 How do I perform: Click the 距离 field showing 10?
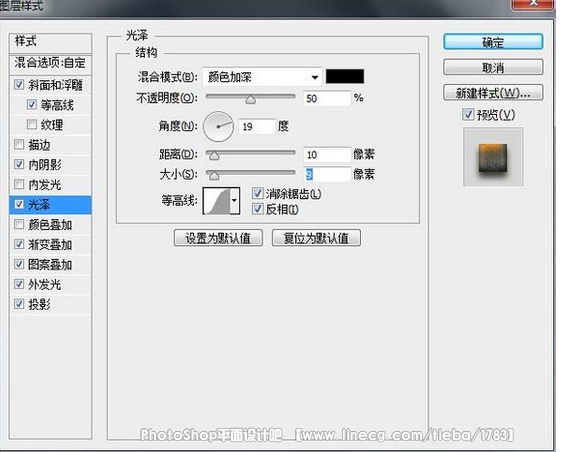click(327, 155)
